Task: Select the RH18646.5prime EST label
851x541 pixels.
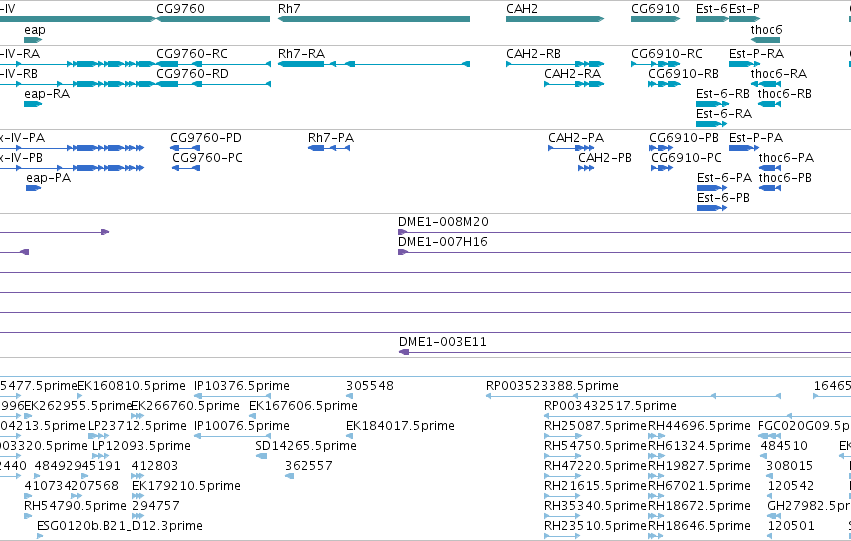Action: coord(699,526)
